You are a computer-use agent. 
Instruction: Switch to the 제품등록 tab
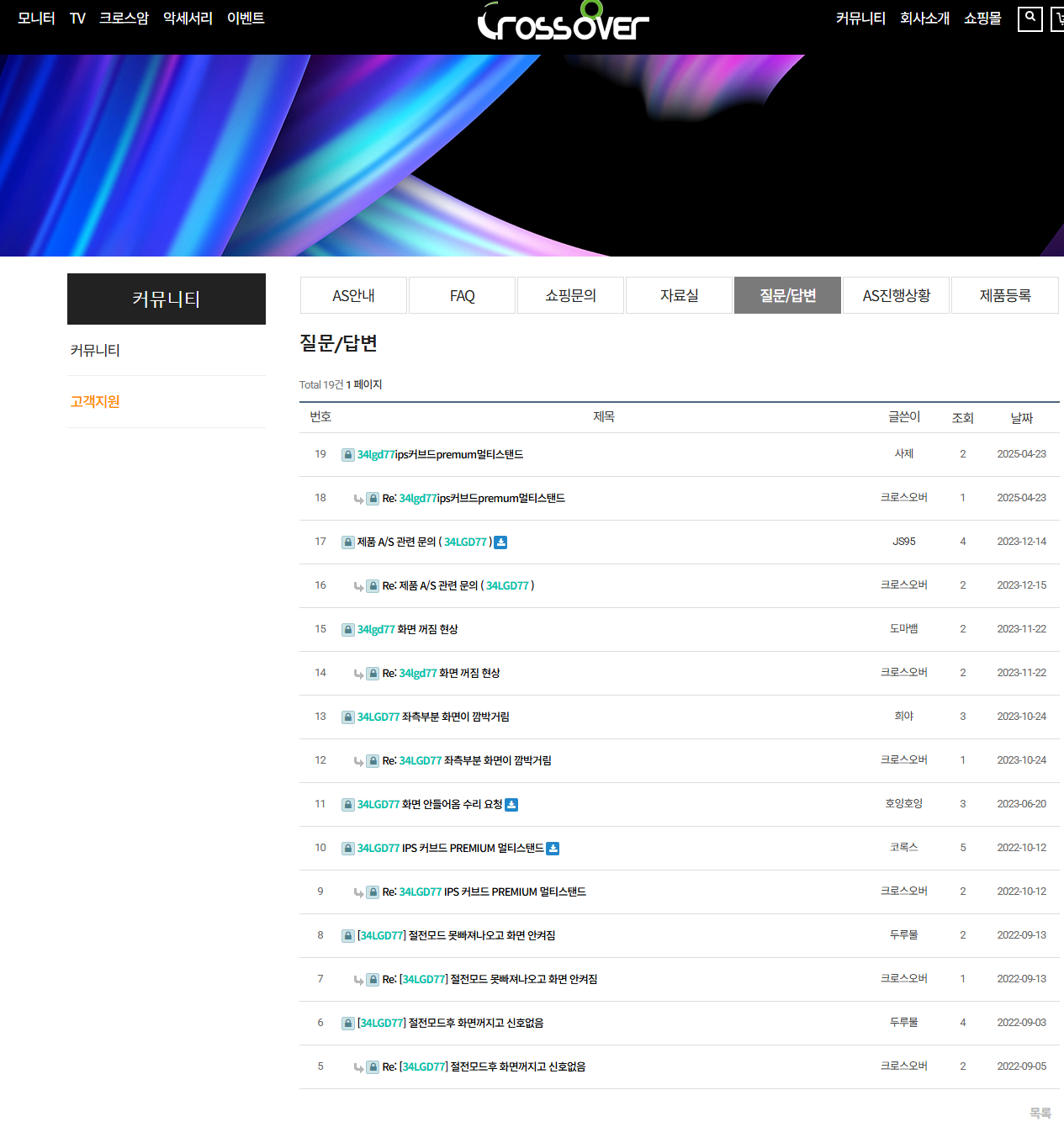(1004, 295)
